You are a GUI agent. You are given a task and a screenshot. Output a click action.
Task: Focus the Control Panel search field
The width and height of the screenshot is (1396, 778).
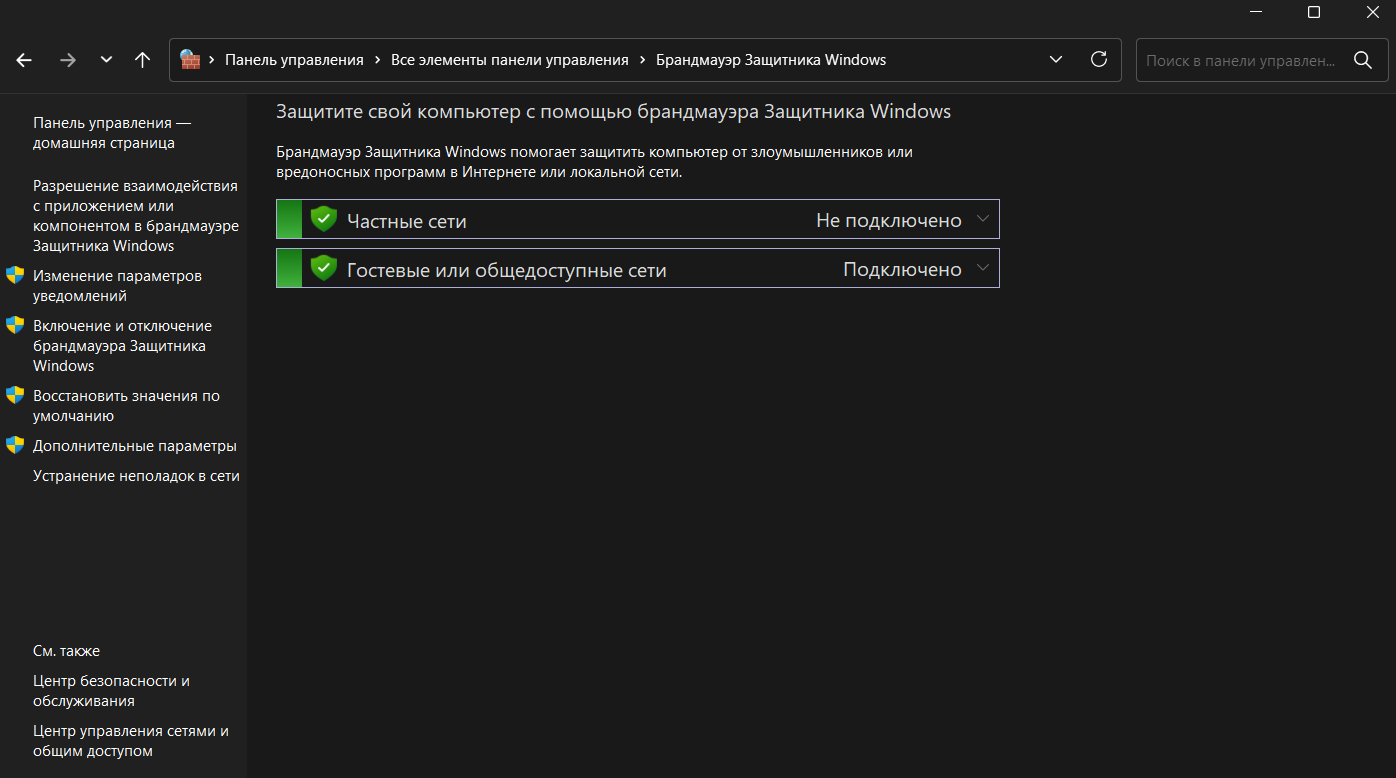tap(1262, 60)
